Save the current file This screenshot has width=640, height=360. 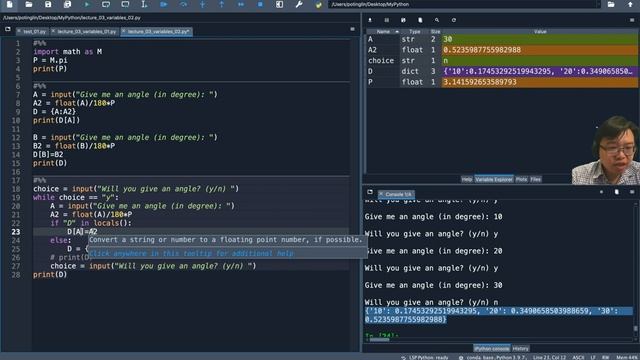point(48,4)
